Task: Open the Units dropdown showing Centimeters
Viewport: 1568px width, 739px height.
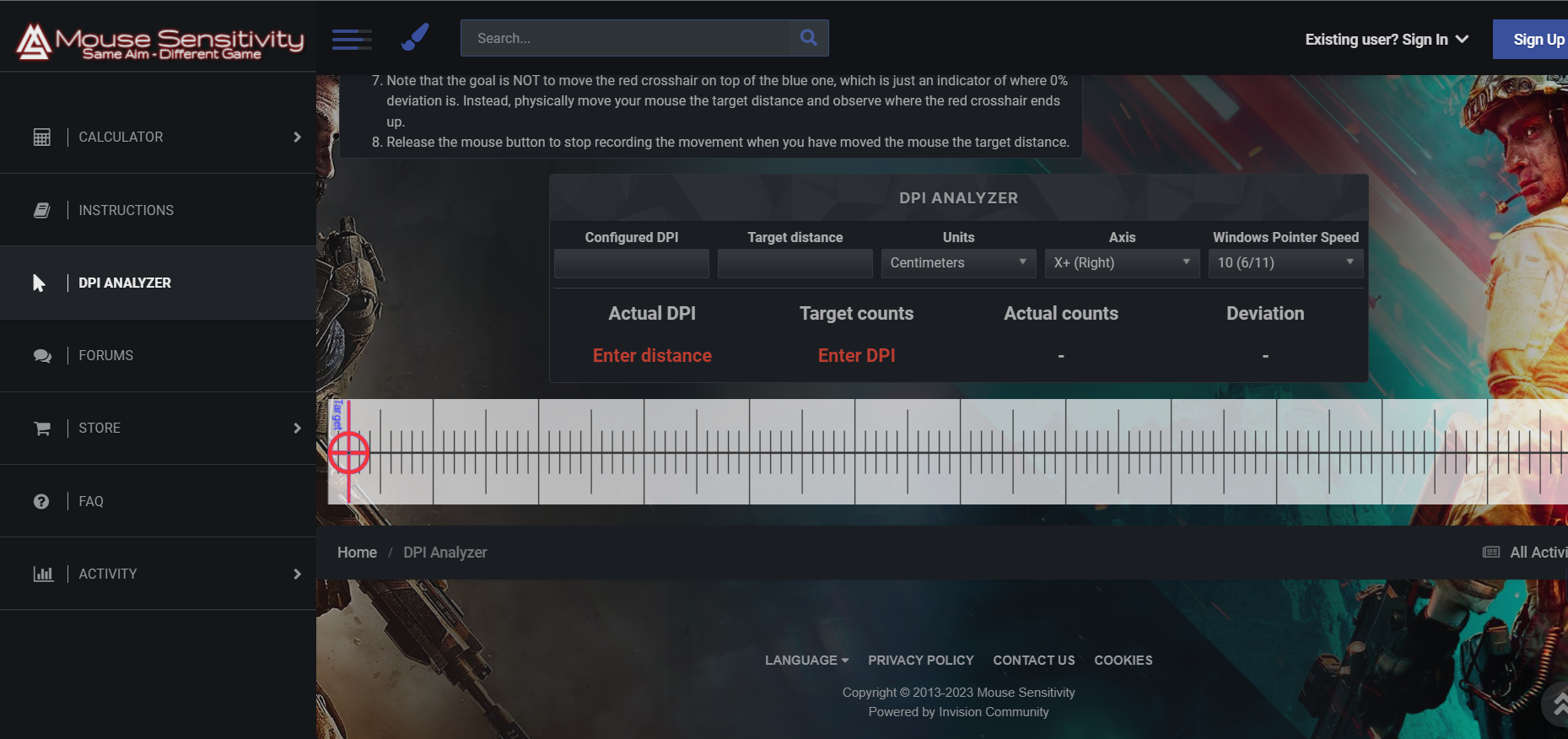Action: (958, 263)
